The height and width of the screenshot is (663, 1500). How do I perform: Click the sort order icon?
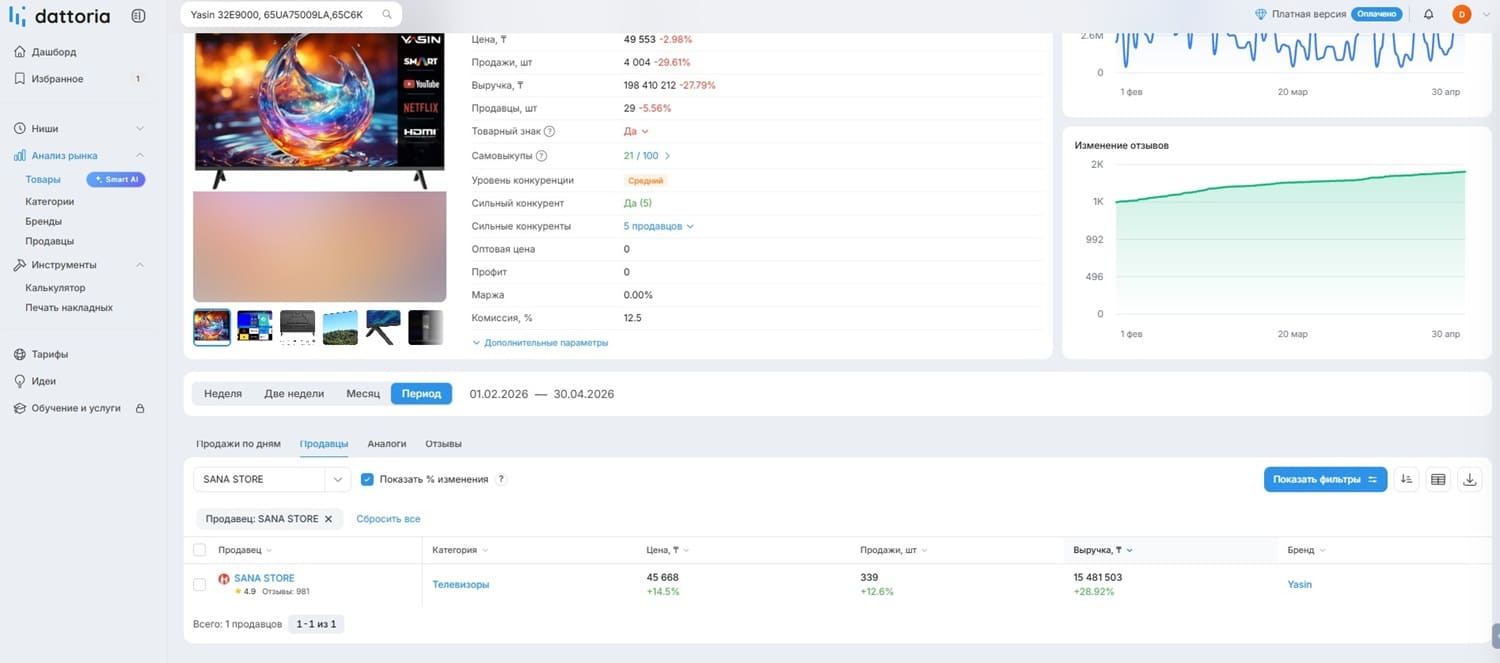1406,479
